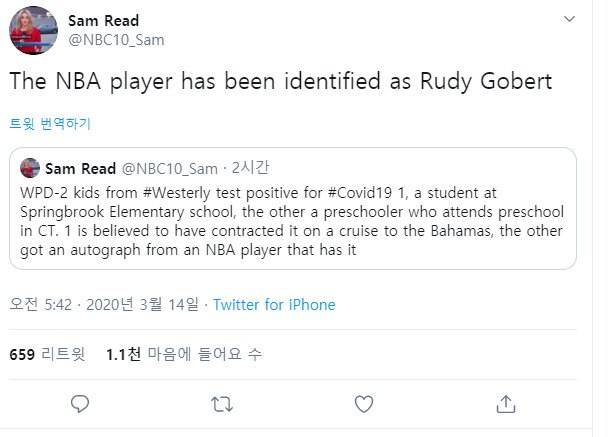Open the quoted tweet's 2시간 timestamp

[250, 167]
